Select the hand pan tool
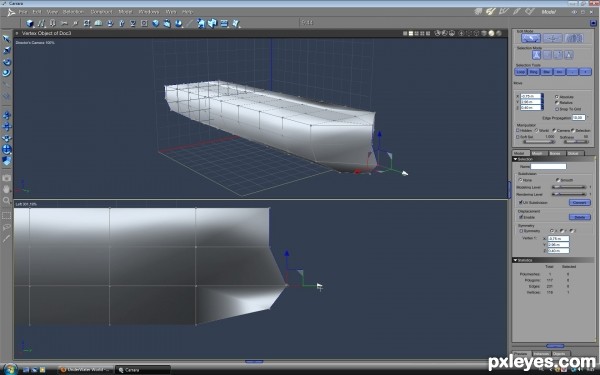This screenshot has height=375, width=600. [7, 189]
